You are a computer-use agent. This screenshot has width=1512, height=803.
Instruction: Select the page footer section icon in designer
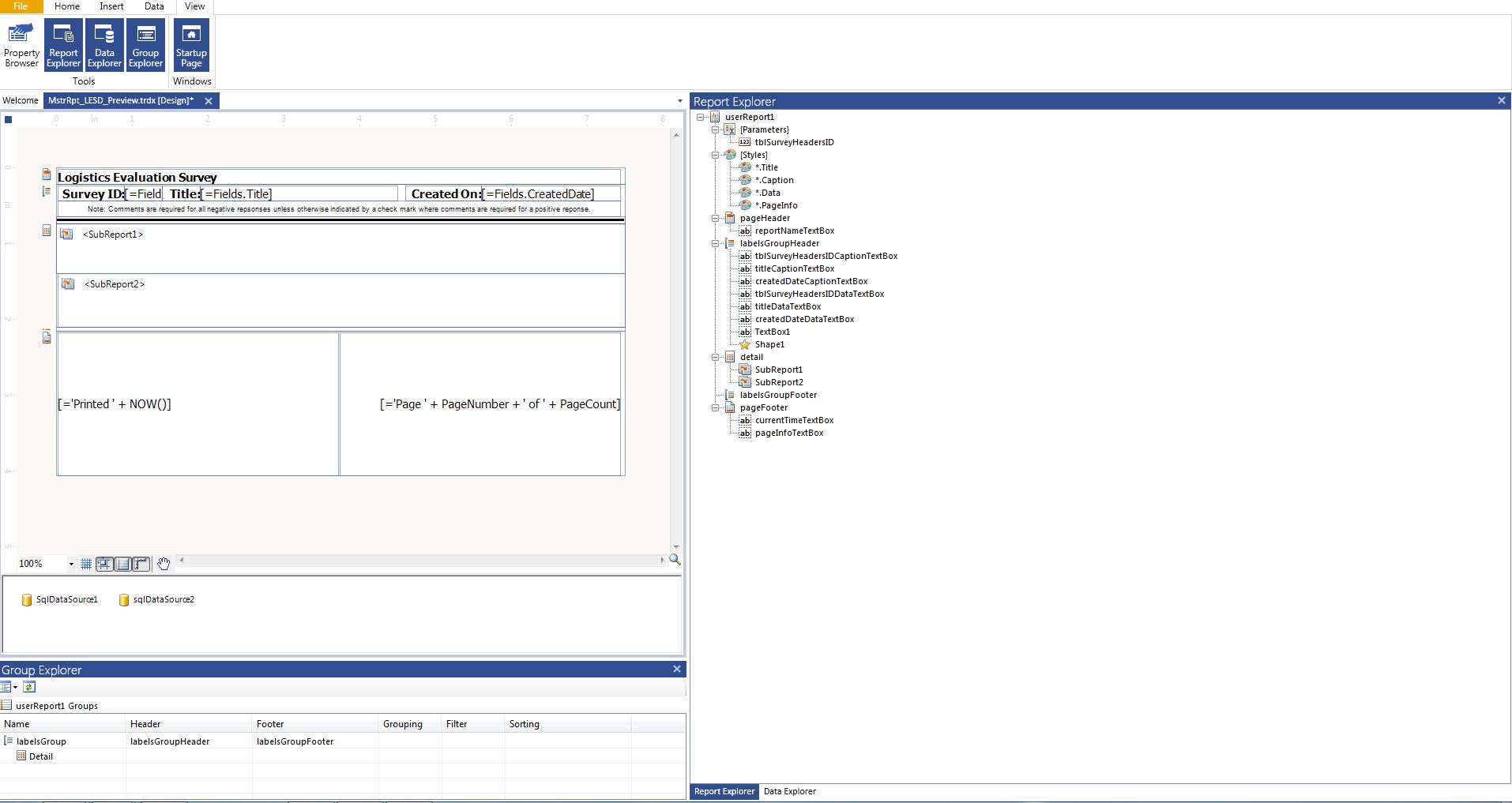pos(47,337)
